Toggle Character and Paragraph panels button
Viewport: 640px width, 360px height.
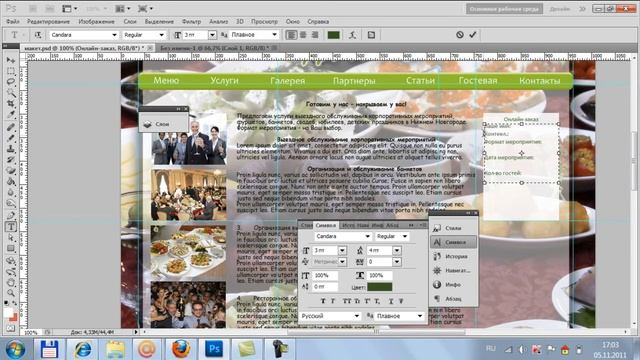tap(371, 35)
